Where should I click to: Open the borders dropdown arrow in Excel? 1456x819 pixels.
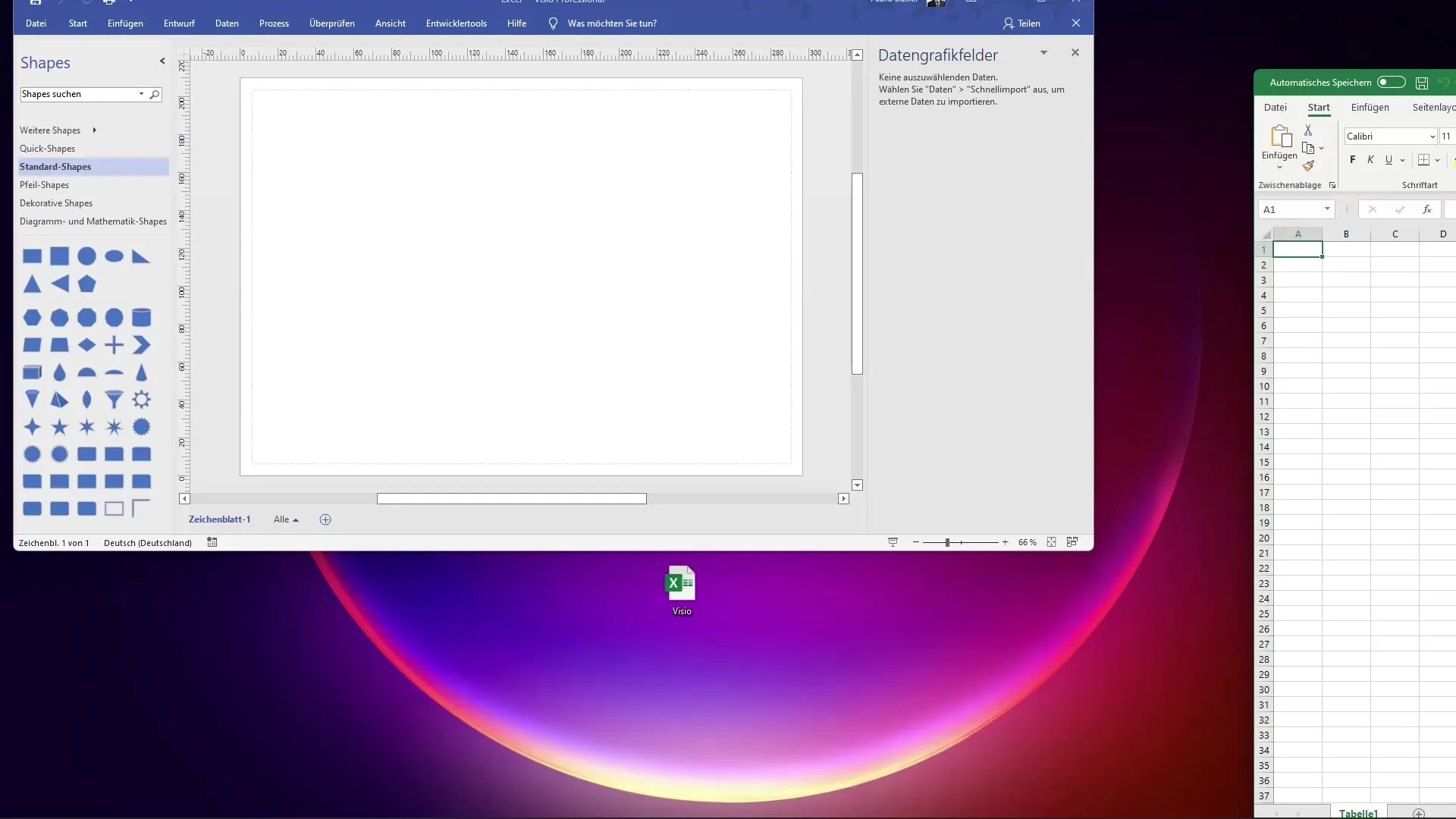1437,160
